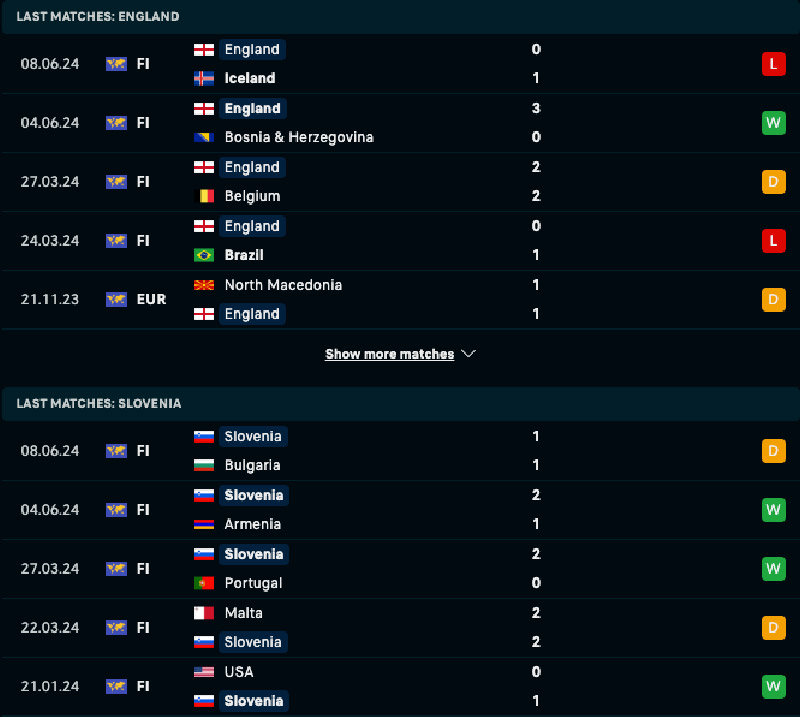Open the Show more matches link

[x=389, y=354]
